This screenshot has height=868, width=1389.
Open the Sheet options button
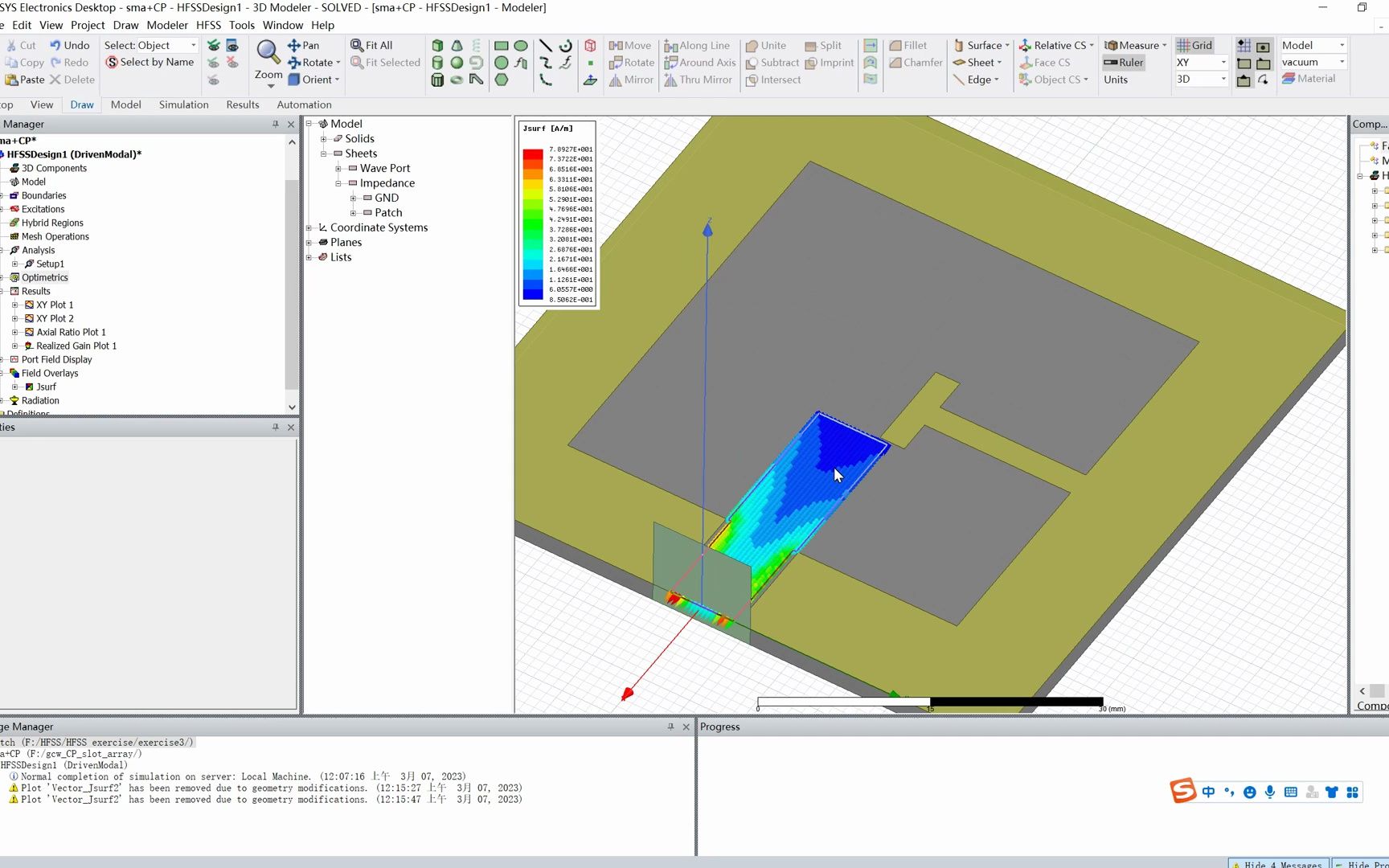(x=977, y=63)
